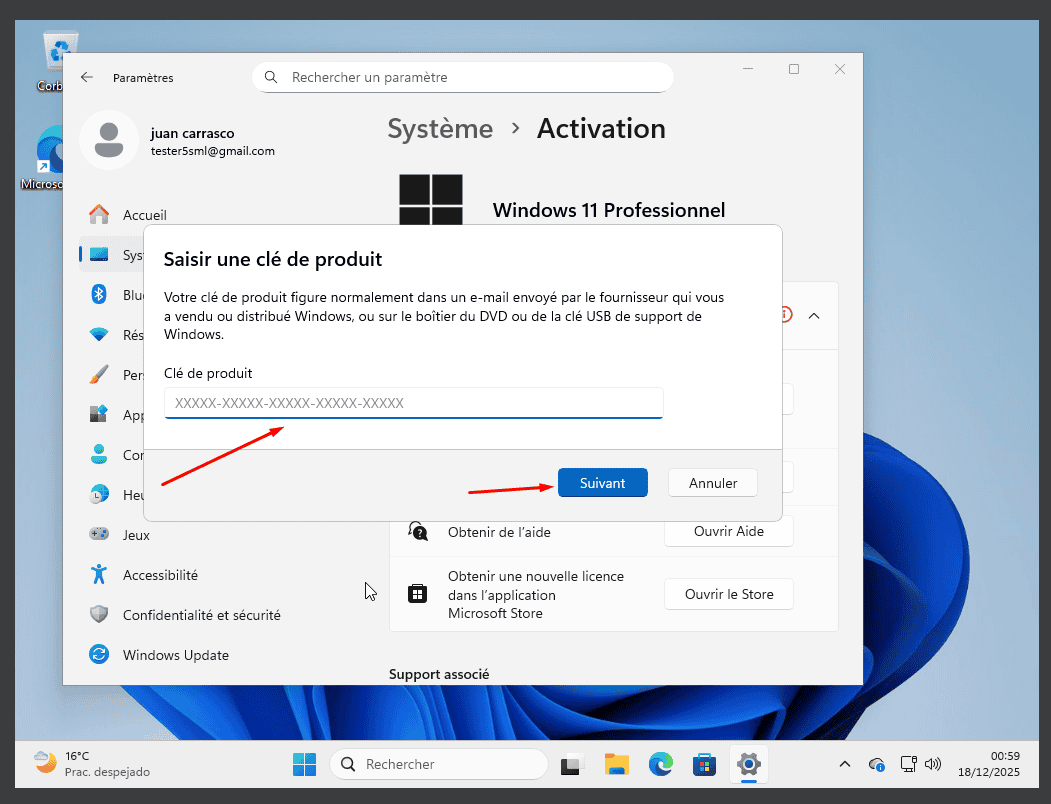Launch Microsoft Edge from the taskbar
The width and height of the screenshot is (1051, 804).
pos(660,765)
